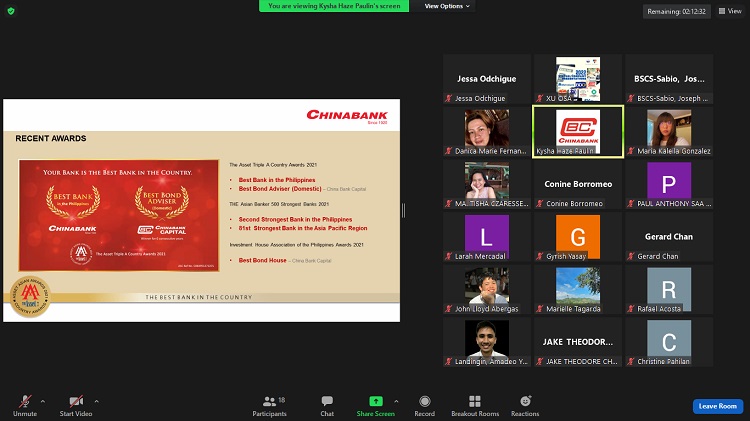Click the green Share Screen button

coord(375,406)
